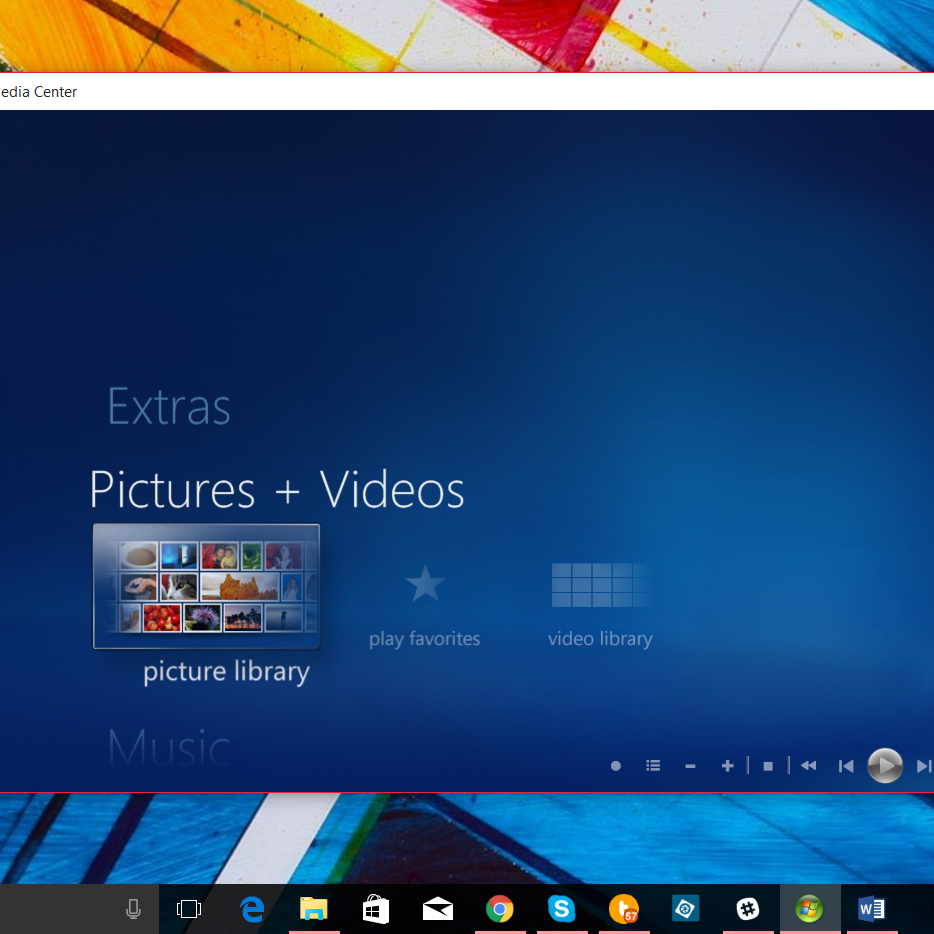This screenshot has width=934, height=934.
Task: Open the Windows Store taskbar icon
Action: tap(376, 910)
